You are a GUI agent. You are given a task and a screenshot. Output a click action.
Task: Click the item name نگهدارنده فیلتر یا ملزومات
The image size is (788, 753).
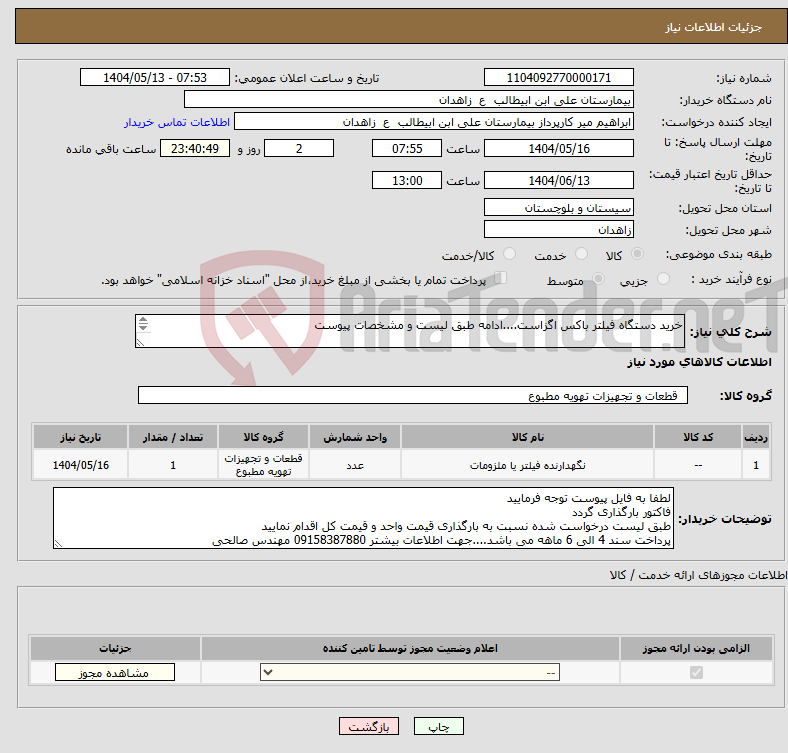527,465
